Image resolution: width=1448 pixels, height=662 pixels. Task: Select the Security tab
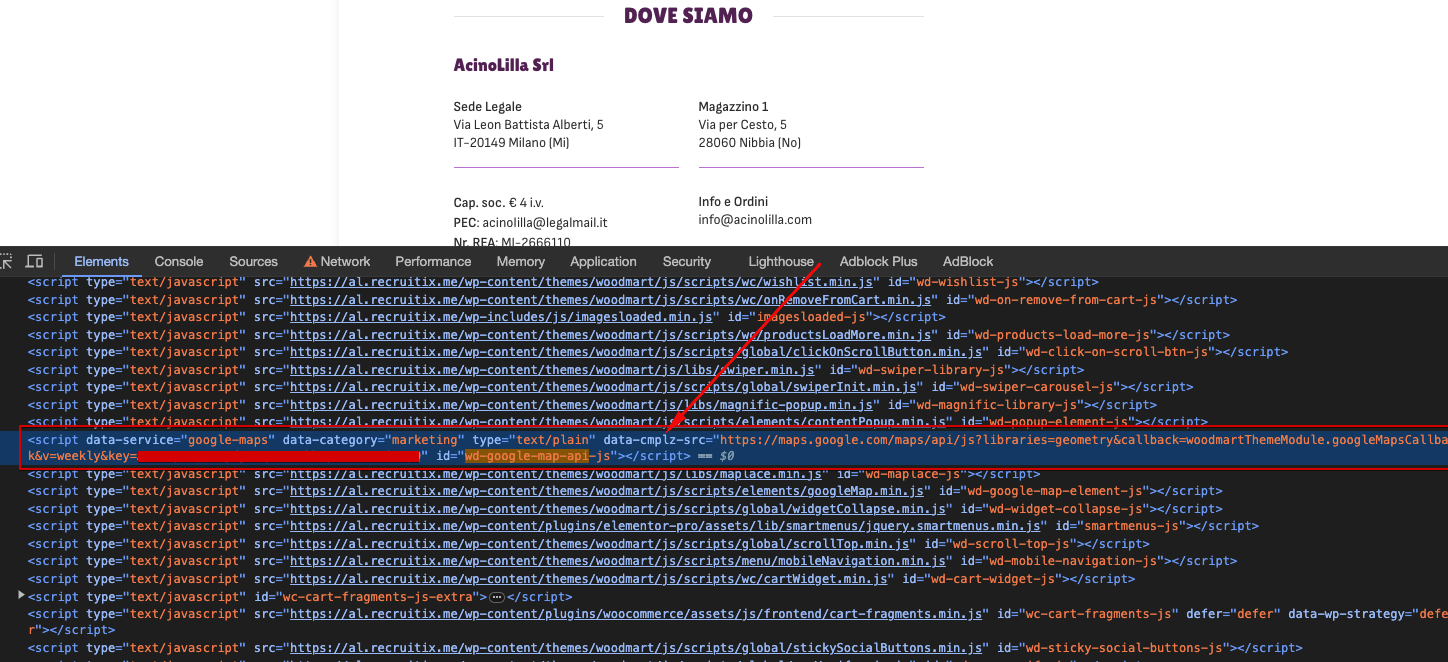(x=687, y=261)
